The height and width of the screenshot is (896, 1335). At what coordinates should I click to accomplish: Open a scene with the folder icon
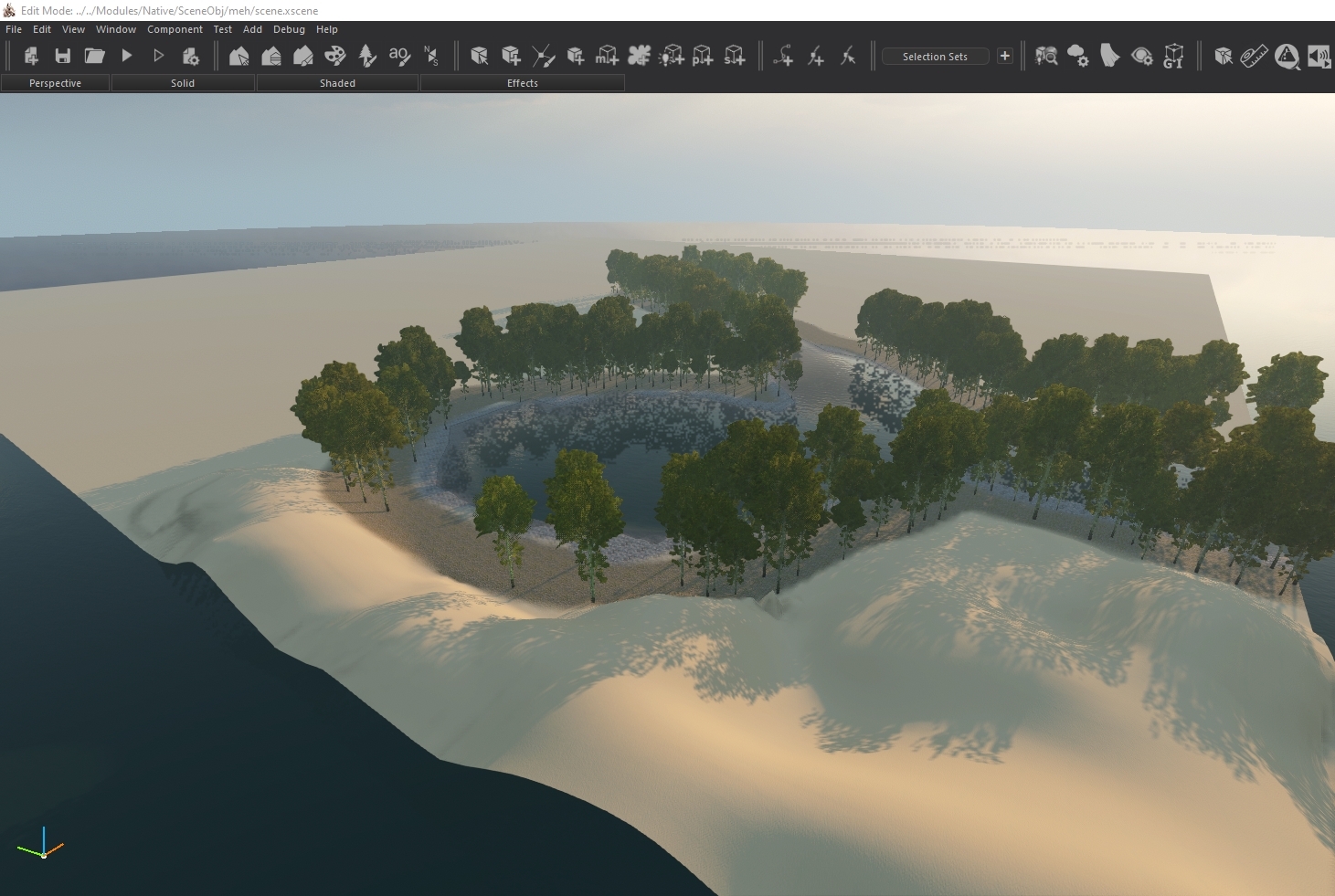click(95, 56)
